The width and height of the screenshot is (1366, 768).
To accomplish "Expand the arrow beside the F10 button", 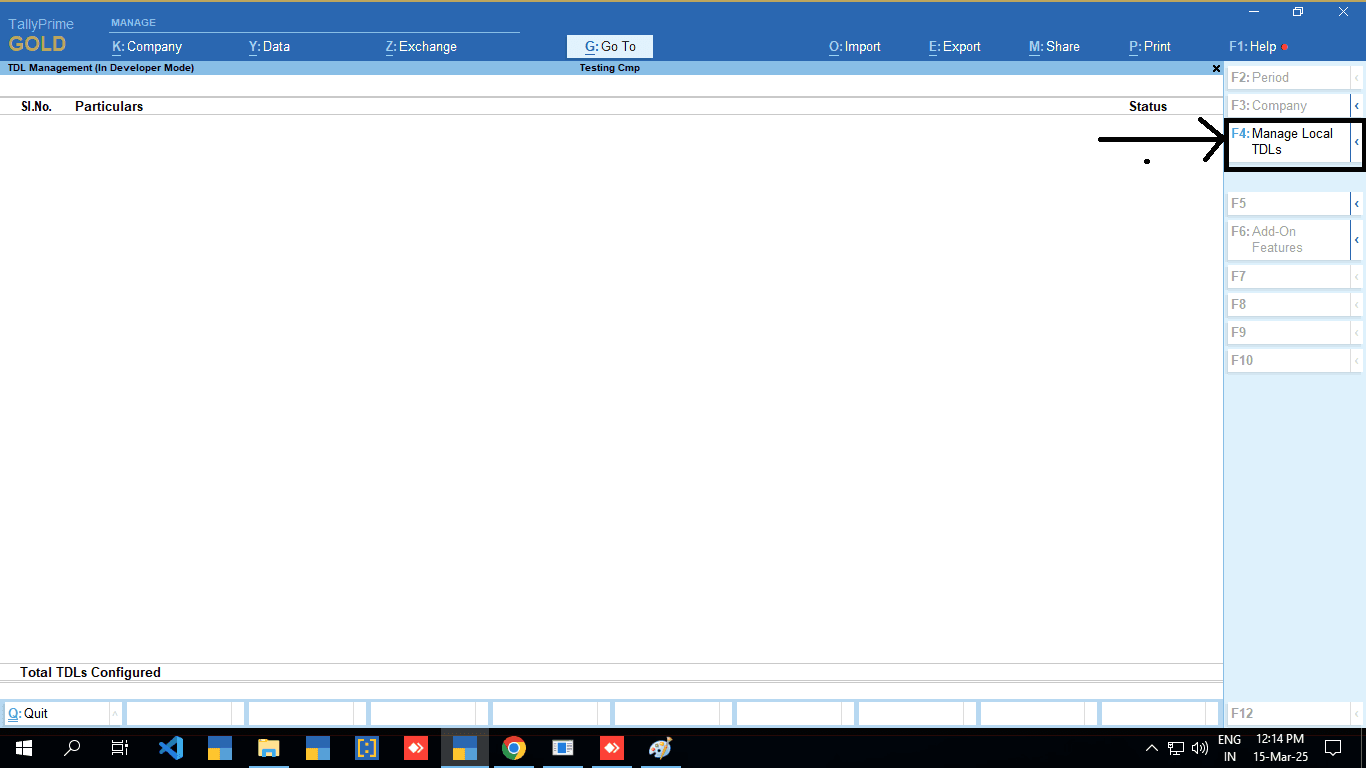I will click(1357, 360).
